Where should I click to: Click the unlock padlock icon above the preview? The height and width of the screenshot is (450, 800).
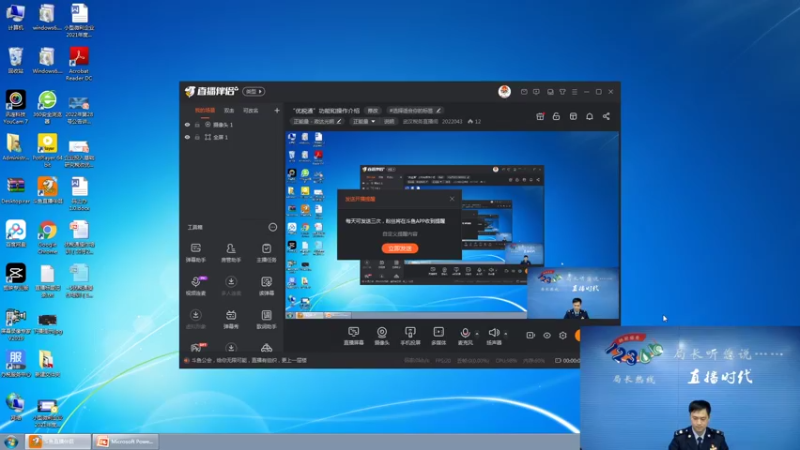point(556,116)
